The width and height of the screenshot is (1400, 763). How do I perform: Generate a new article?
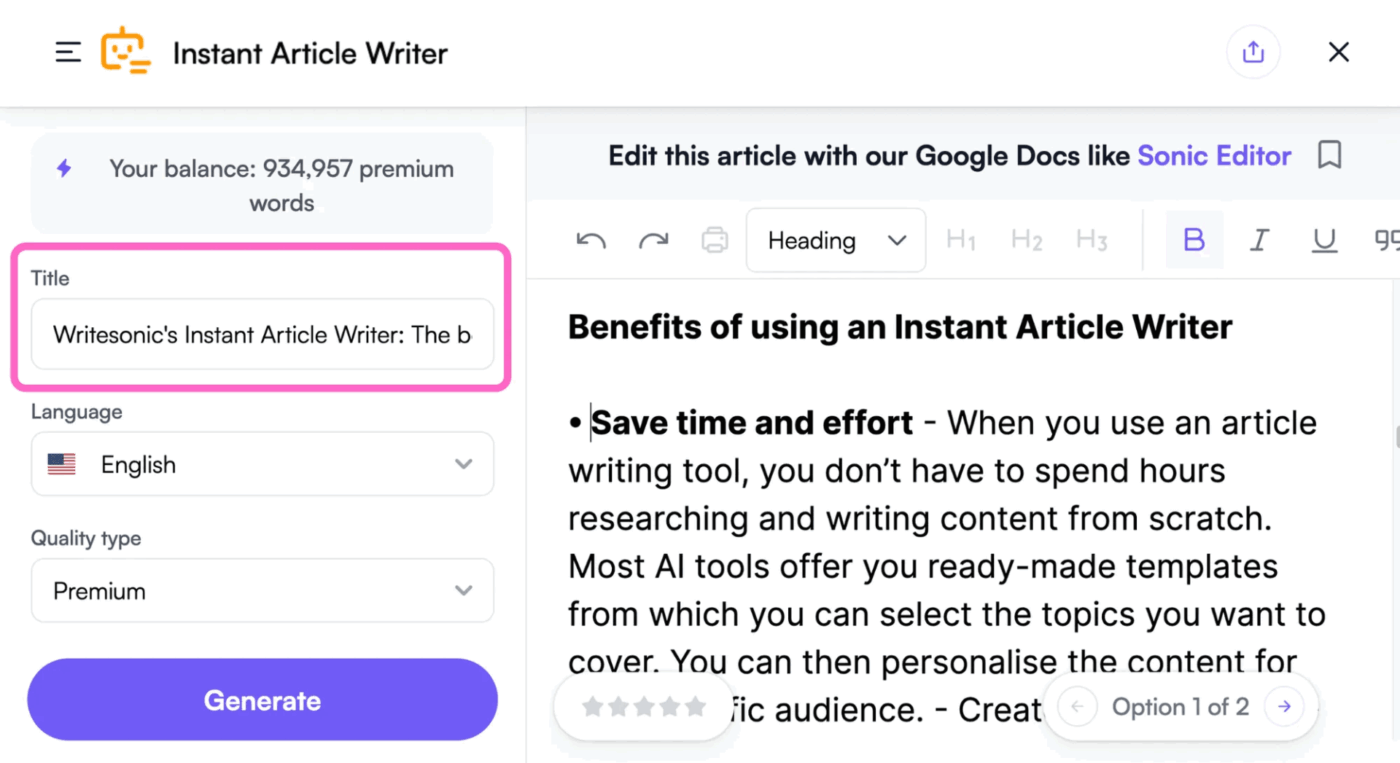(262, 700)
